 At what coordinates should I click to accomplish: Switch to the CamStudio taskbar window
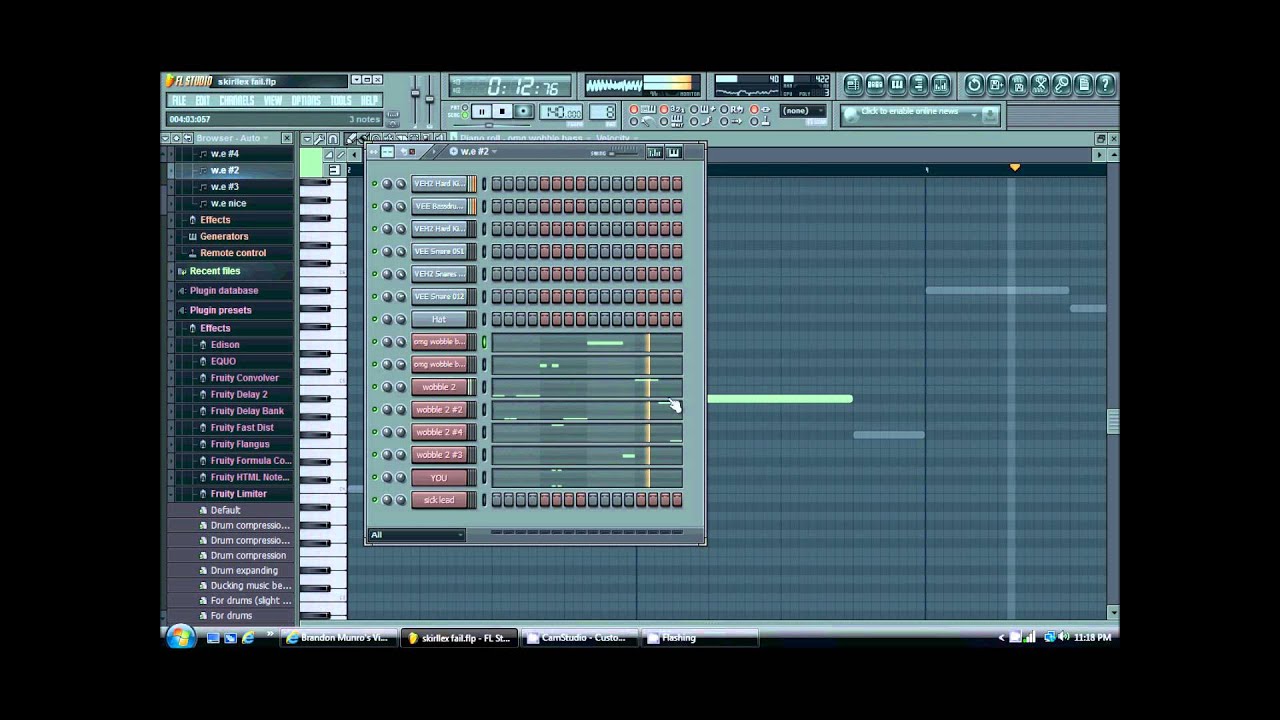579,637
